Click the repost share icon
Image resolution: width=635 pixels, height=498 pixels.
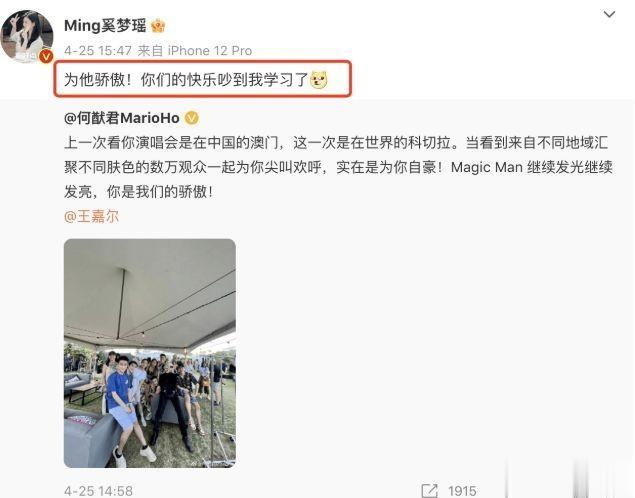click(x=429, y=490)
